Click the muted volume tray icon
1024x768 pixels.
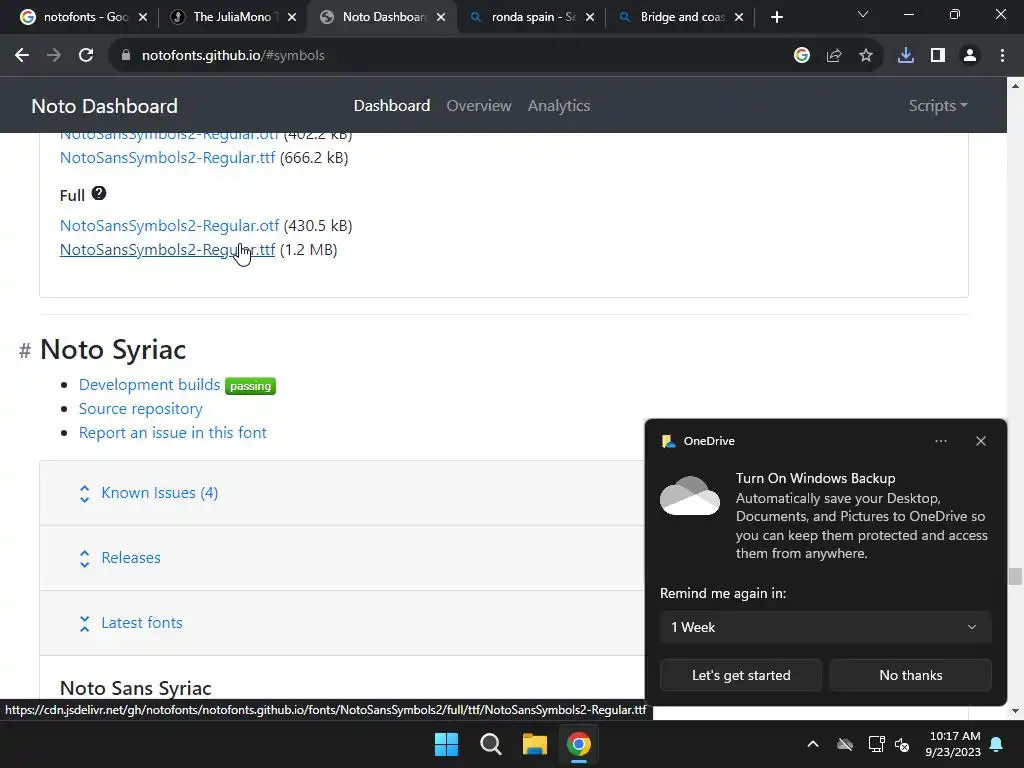click(902, 744)
